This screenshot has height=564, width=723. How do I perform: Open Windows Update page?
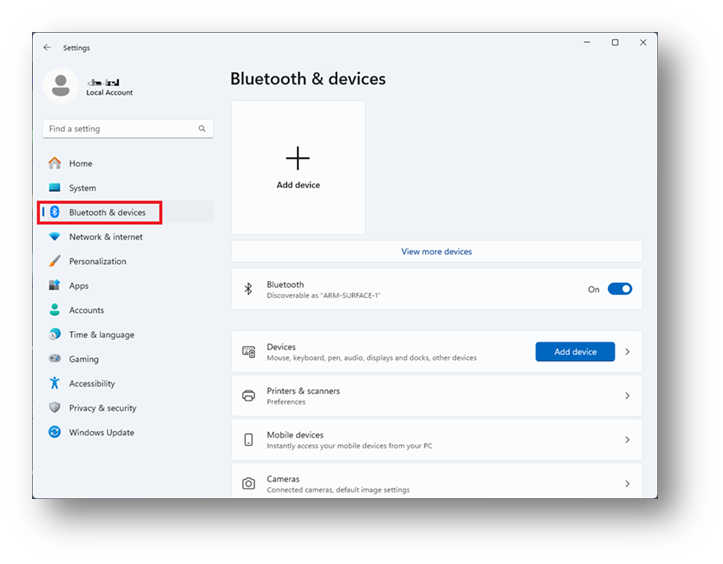coord(128,432)
